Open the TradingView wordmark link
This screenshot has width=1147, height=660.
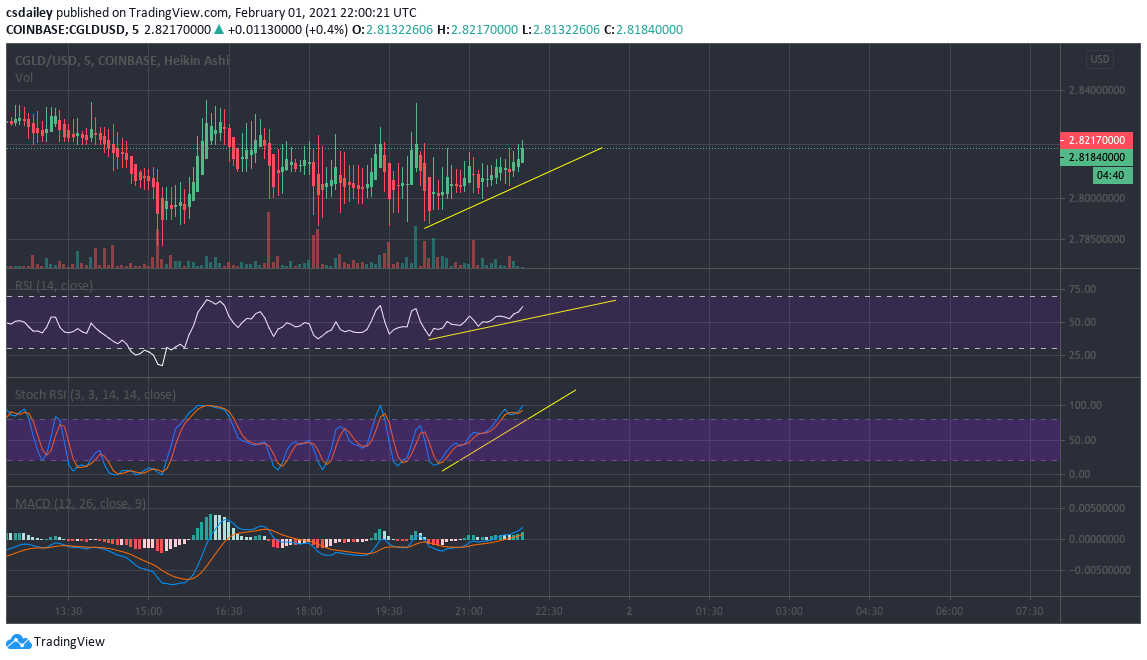click(x=69, y=642)
